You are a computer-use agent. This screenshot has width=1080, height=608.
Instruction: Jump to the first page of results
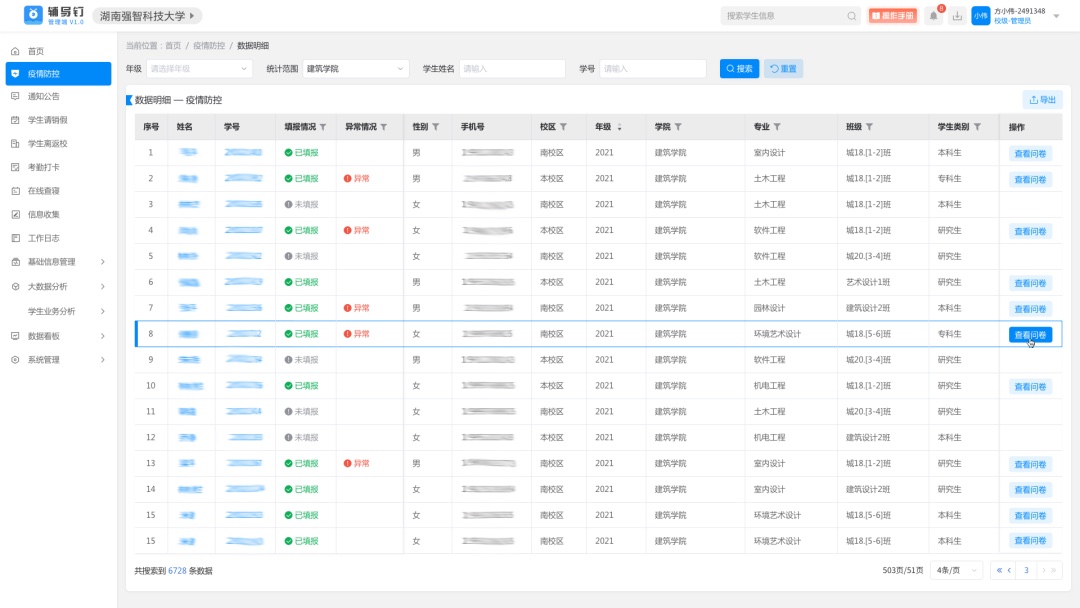996,570
